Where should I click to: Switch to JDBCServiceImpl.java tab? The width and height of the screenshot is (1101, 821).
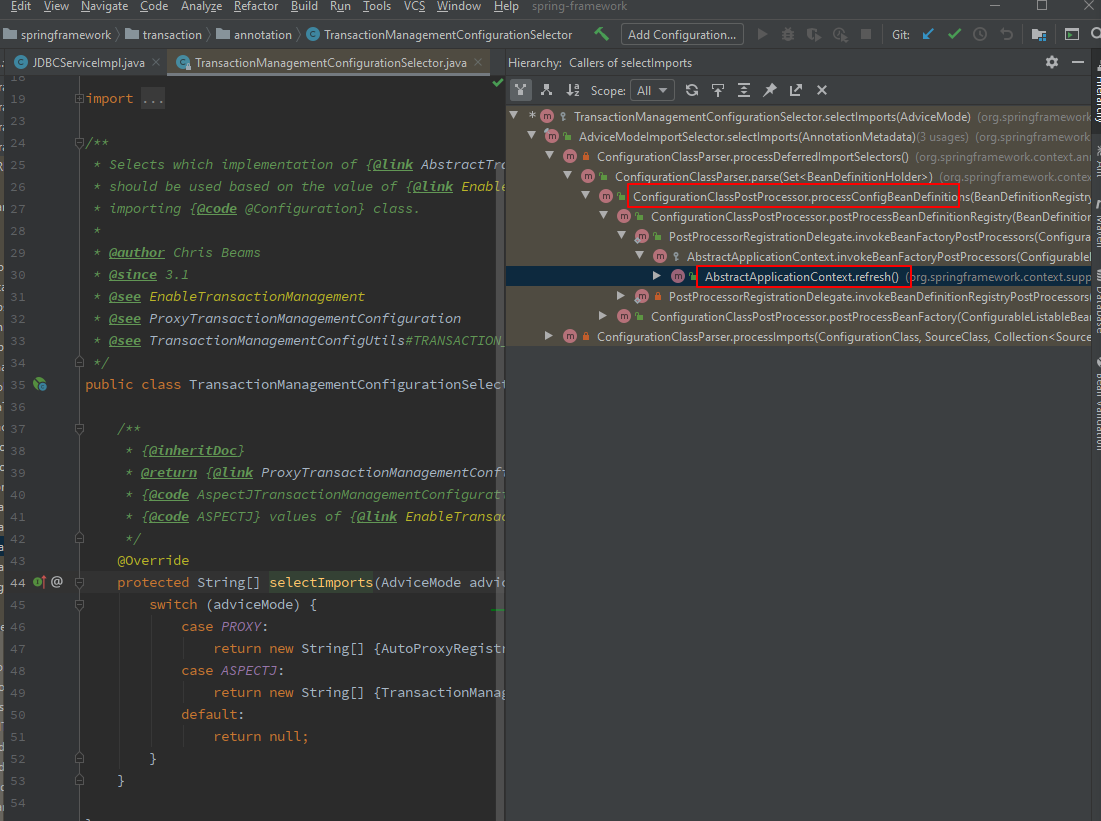click(88, 63)
